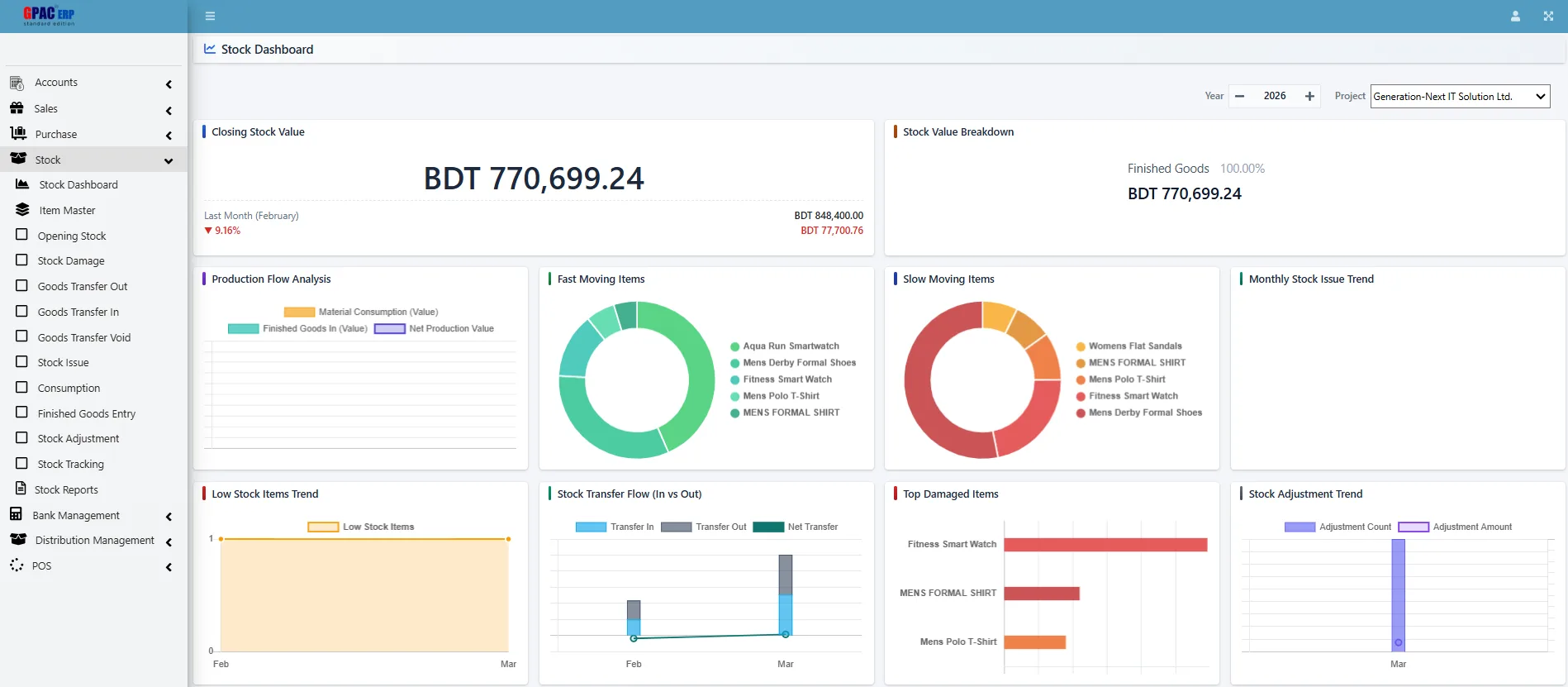The width and height of the screenshot is (1568, 687).
Task: Click the Purchase cart icon in sidebar
Action: (17, 134)
